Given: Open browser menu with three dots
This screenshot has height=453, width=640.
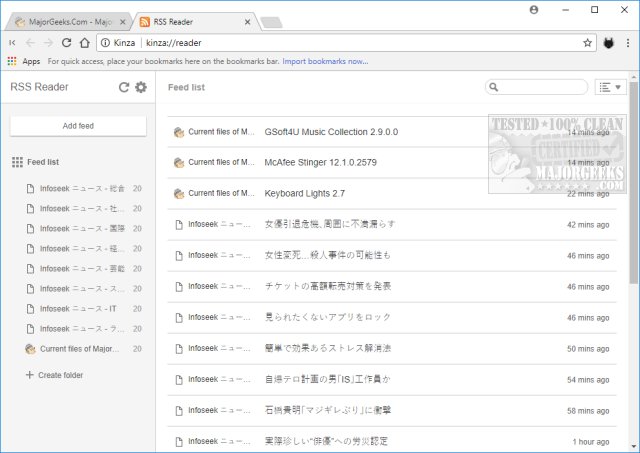Looking at the screenshot, I should (629, 42).
